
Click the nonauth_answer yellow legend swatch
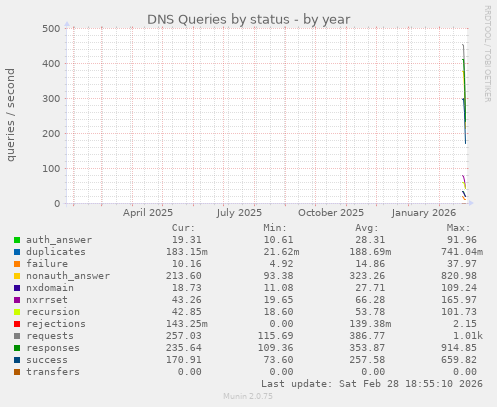[17, 276]
